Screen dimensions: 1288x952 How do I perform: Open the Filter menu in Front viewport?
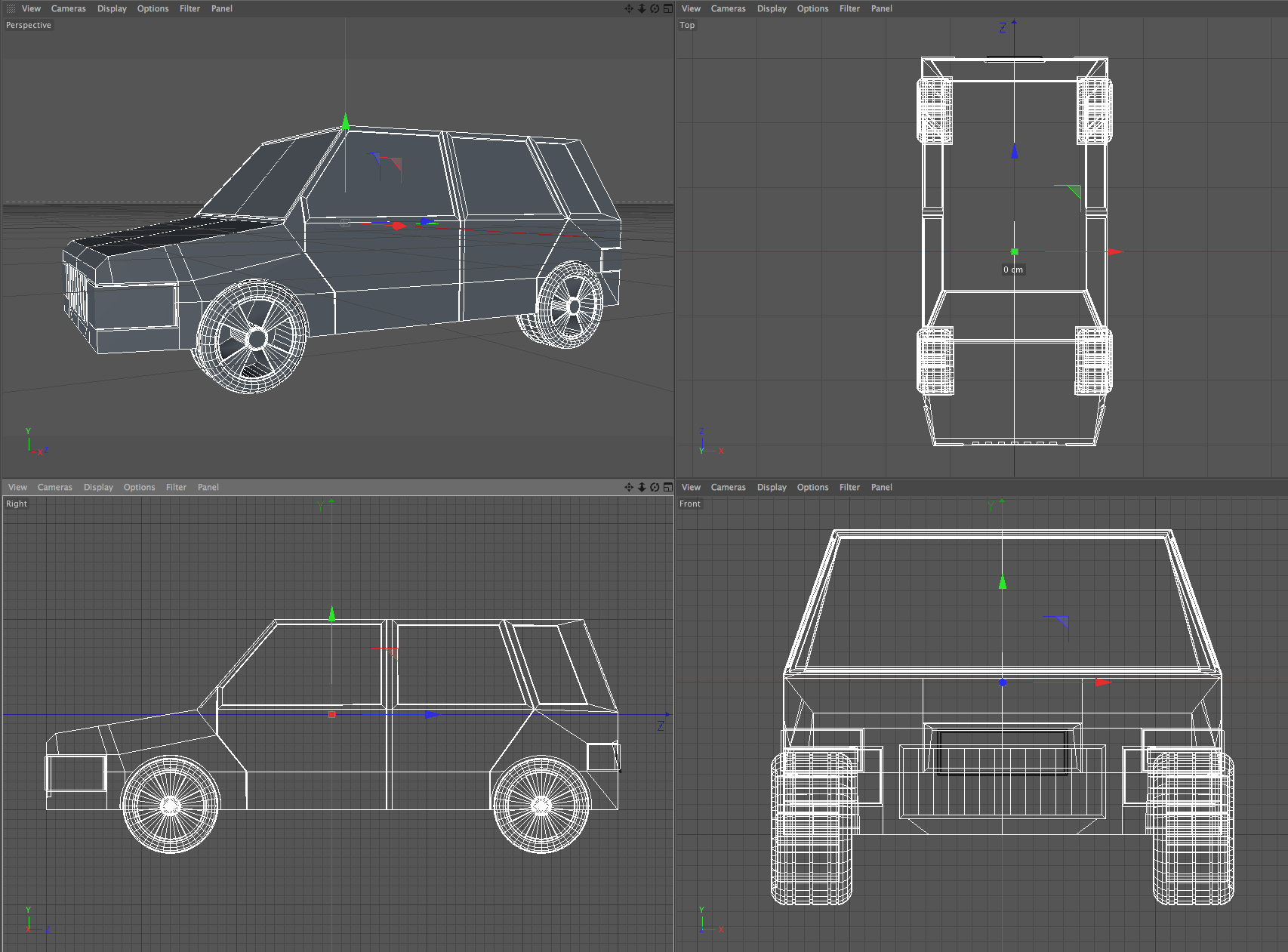[x=849, y=487]
